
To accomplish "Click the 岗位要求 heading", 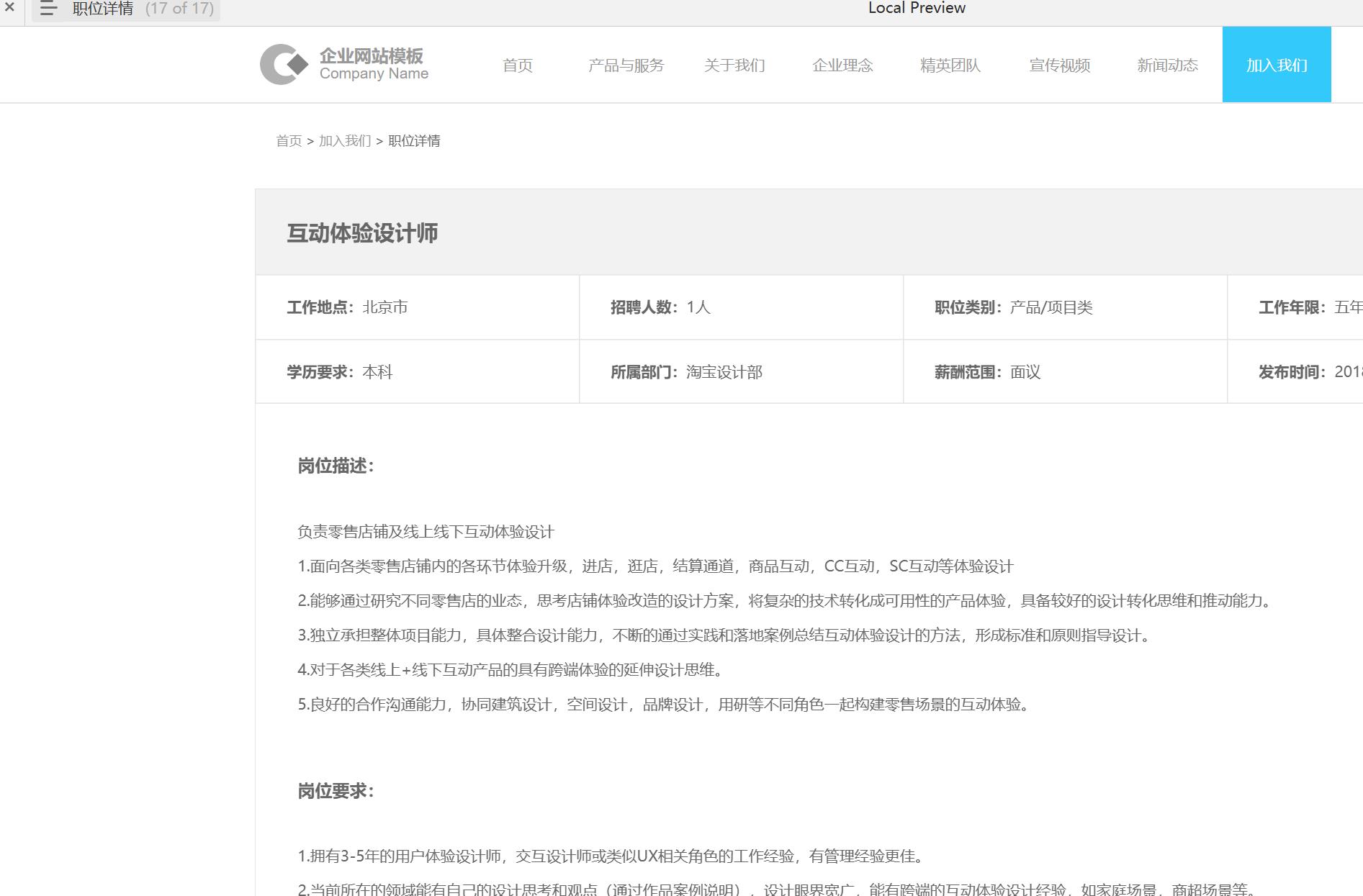I will pyautogui.click(x=336, y=791).
